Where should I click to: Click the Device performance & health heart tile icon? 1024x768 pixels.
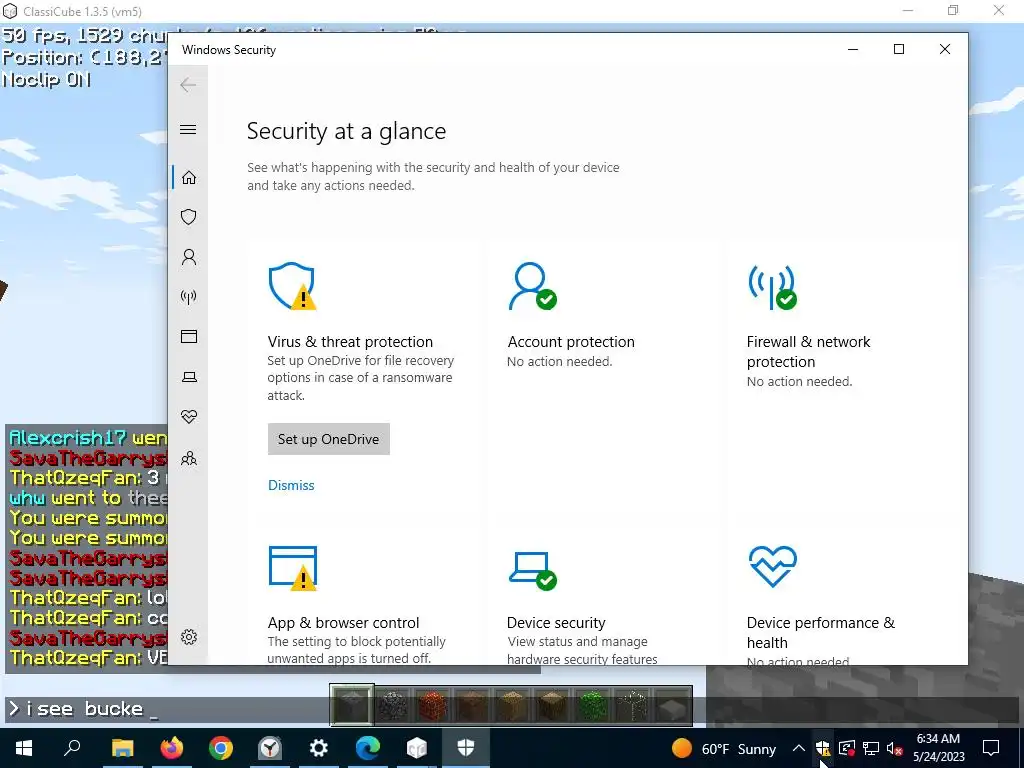(773, 566)
